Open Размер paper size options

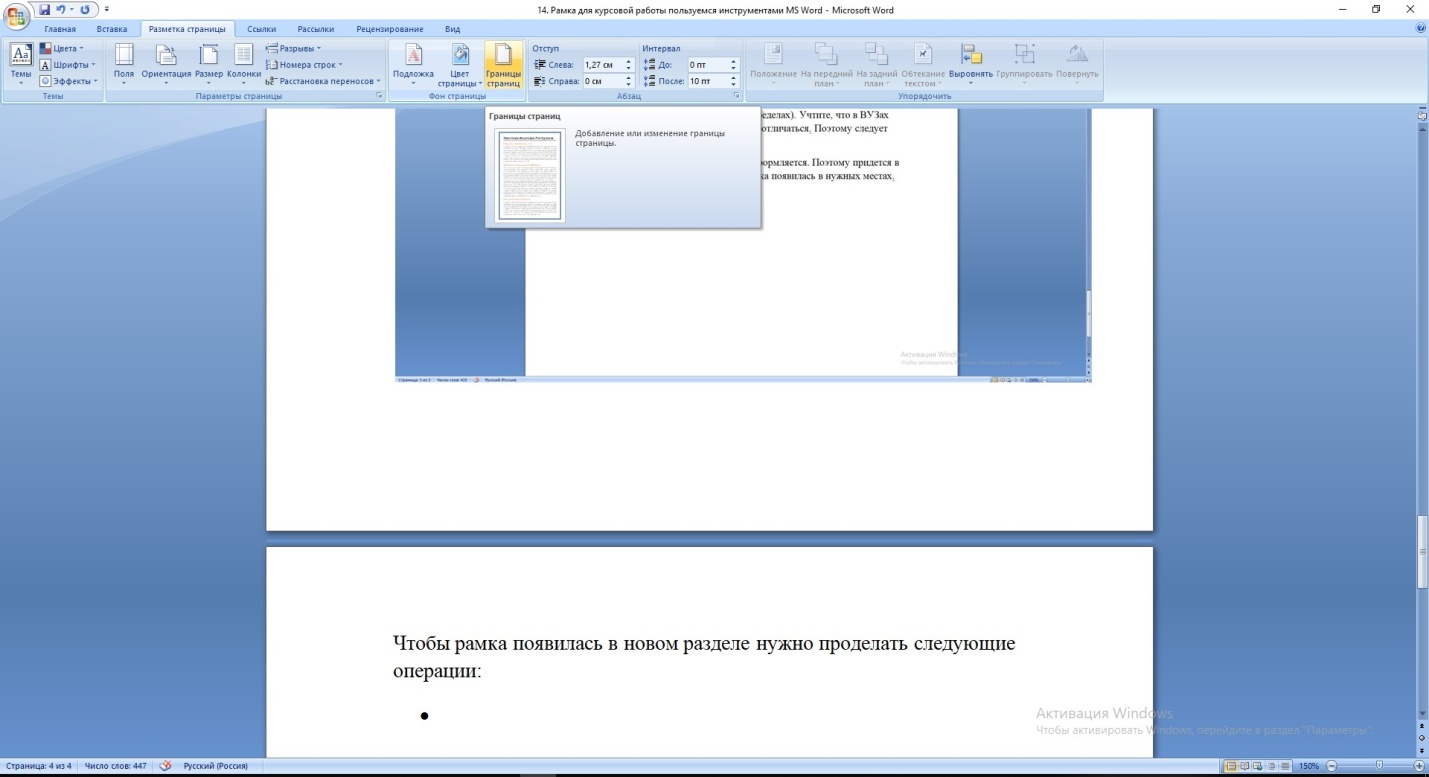coord(209,65)
